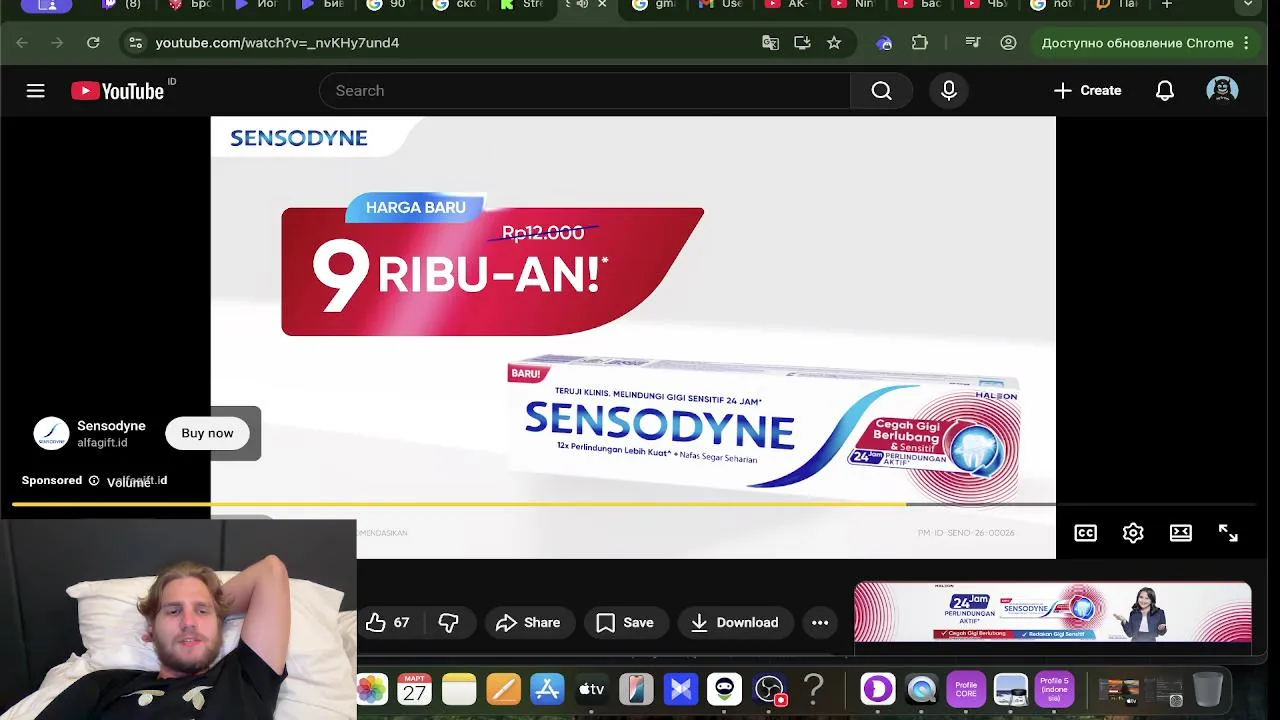
Task: Click the Buy now ad button
Action: click(x=207, y=433)
